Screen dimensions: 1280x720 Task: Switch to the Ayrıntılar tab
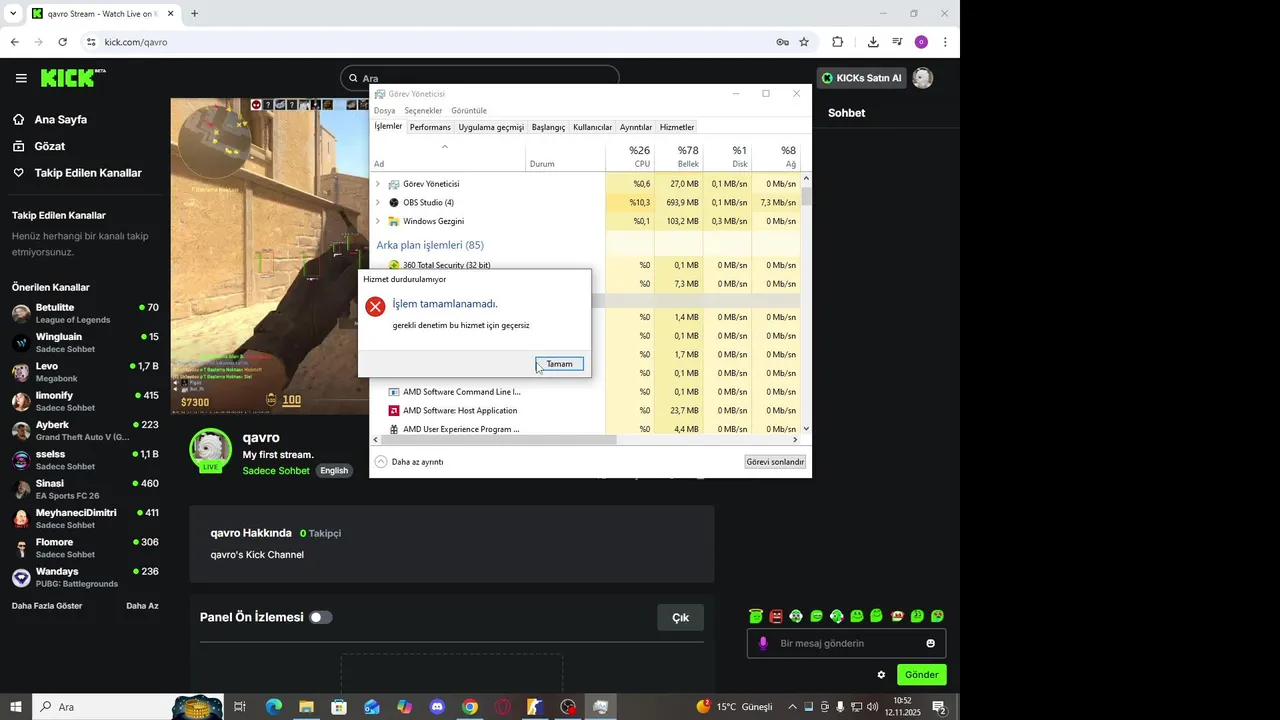(x=636, y=127)
